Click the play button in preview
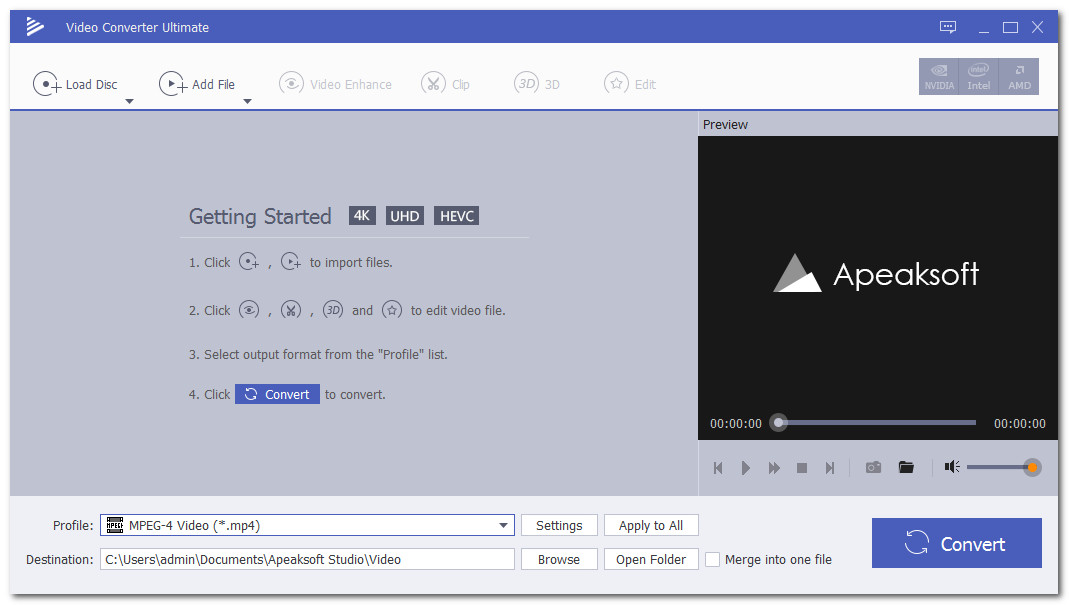This screenshot has width=1069, height=605. point(745,468)
